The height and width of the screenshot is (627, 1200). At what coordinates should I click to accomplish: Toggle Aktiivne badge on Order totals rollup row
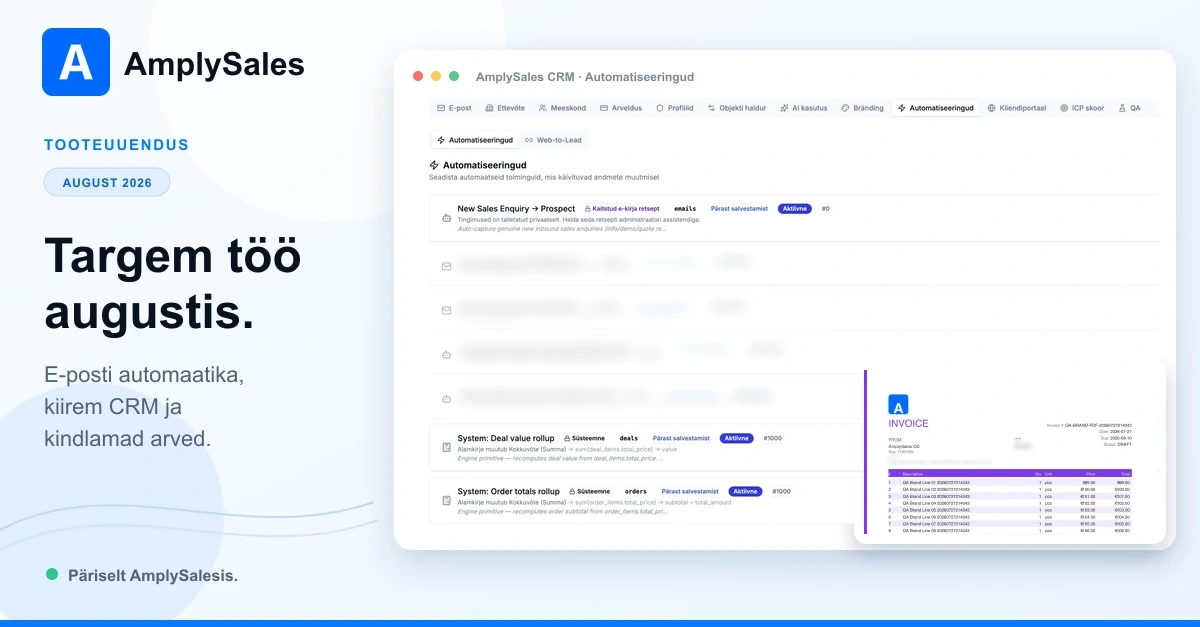(x=745, y=491)
